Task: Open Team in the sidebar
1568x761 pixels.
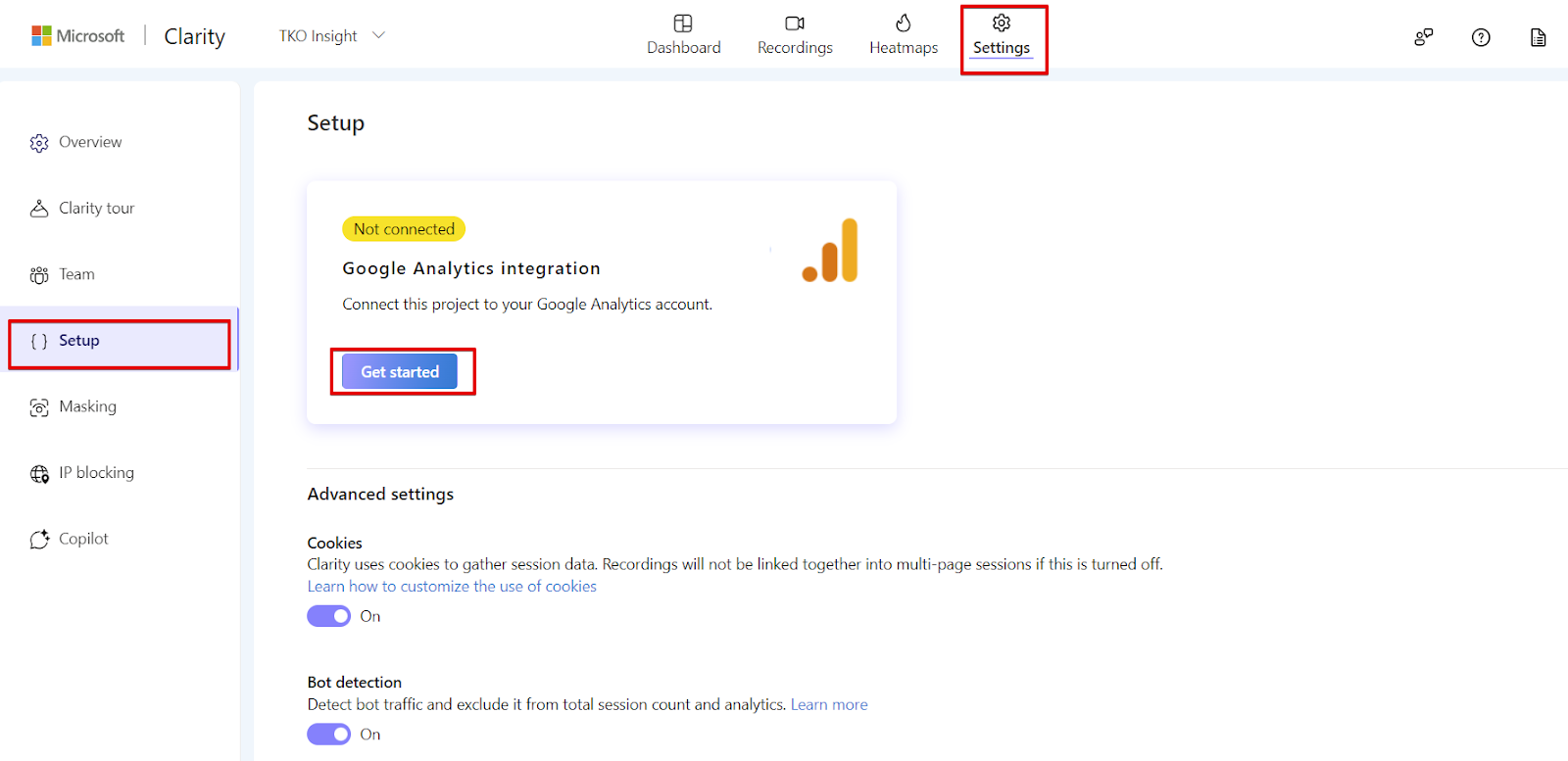Action: tap(76, 274)
